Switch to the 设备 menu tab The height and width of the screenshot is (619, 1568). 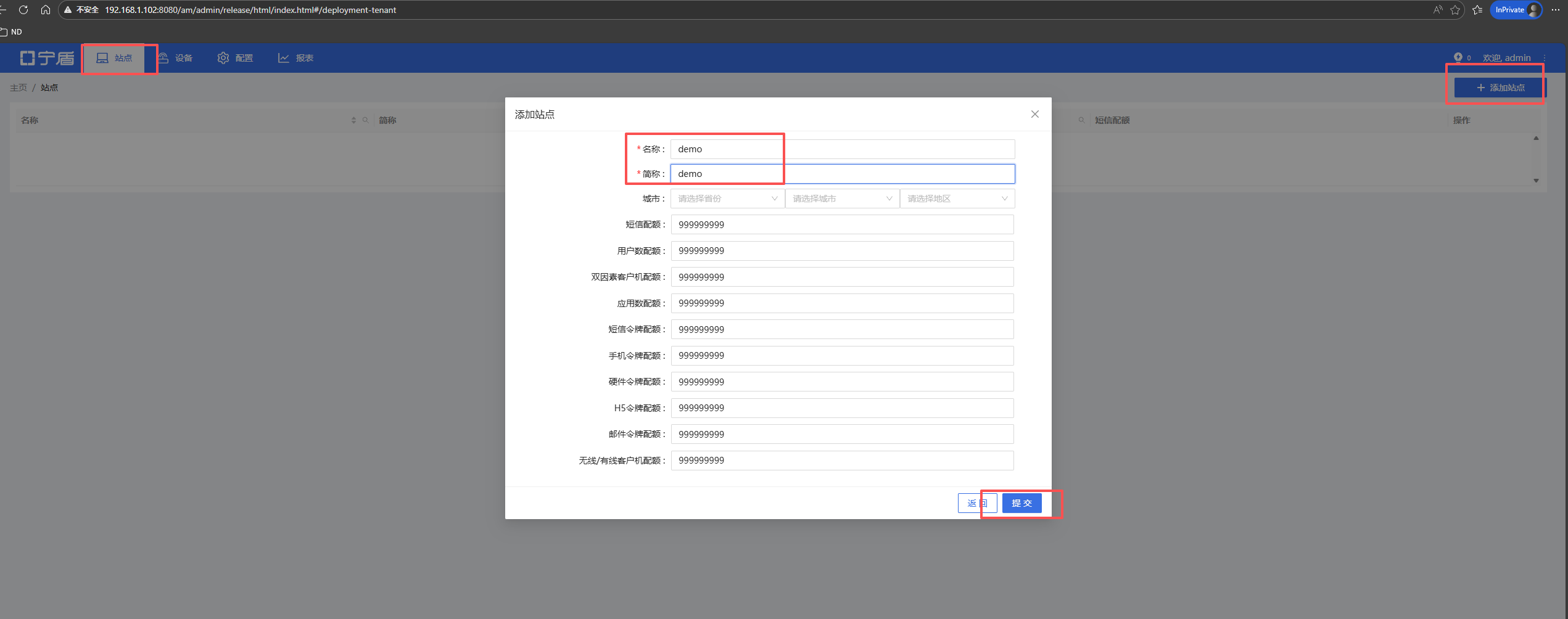click(176, 58)
